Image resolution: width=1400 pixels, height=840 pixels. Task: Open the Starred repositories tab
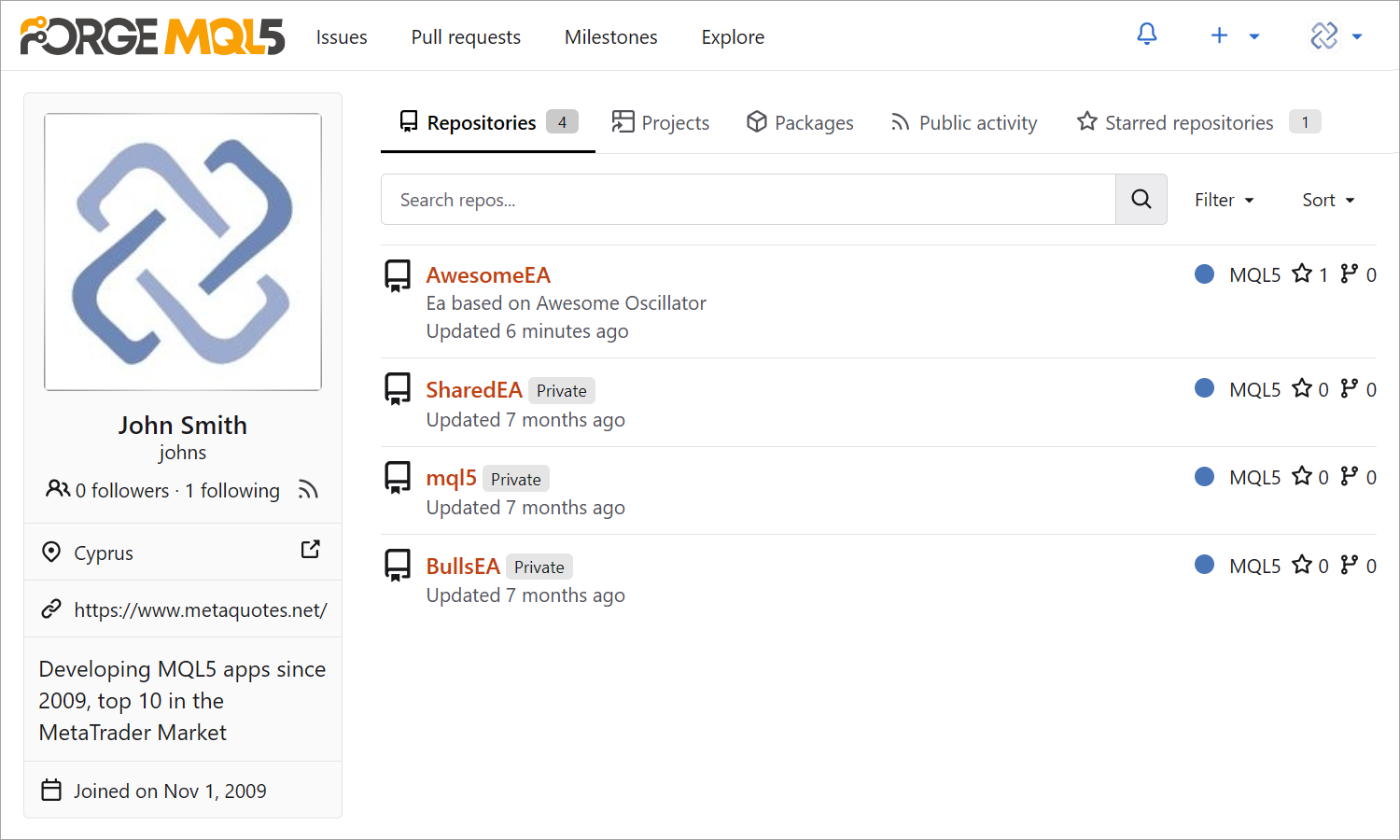1188,122
